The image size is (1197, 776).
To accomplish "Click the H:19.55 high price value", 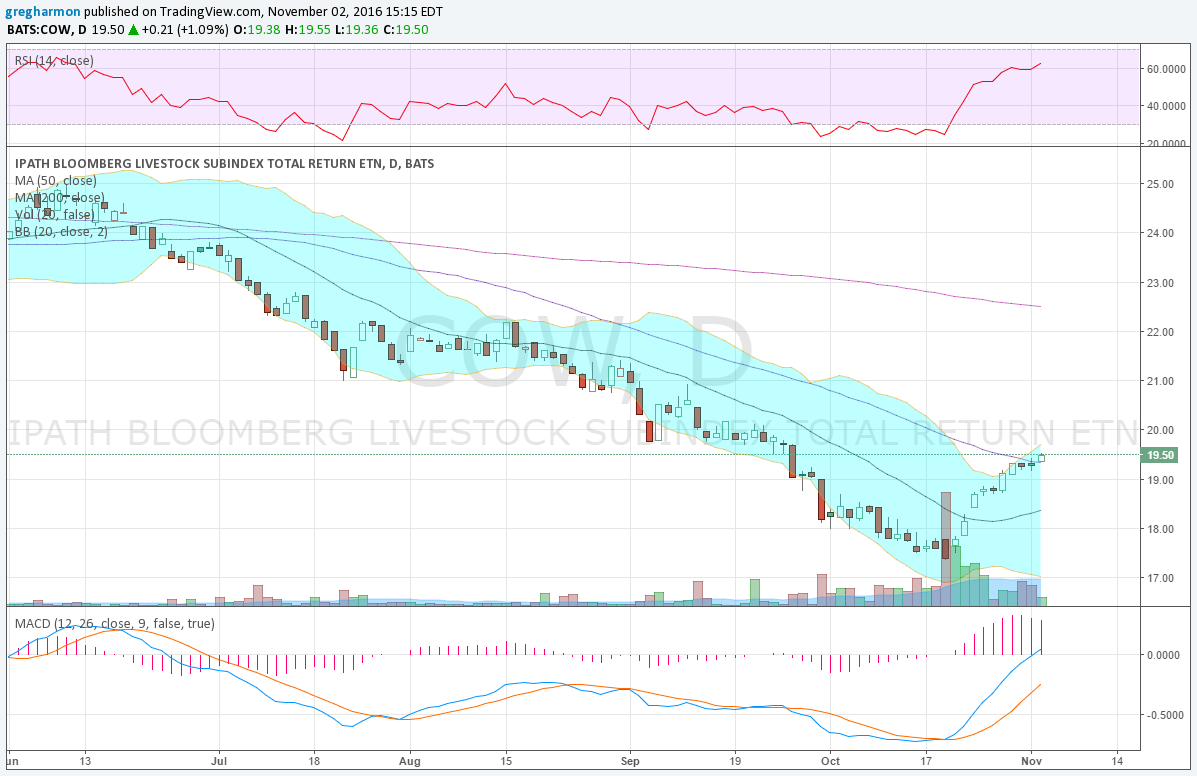I will pyautogui.click(x=306, y=30).
